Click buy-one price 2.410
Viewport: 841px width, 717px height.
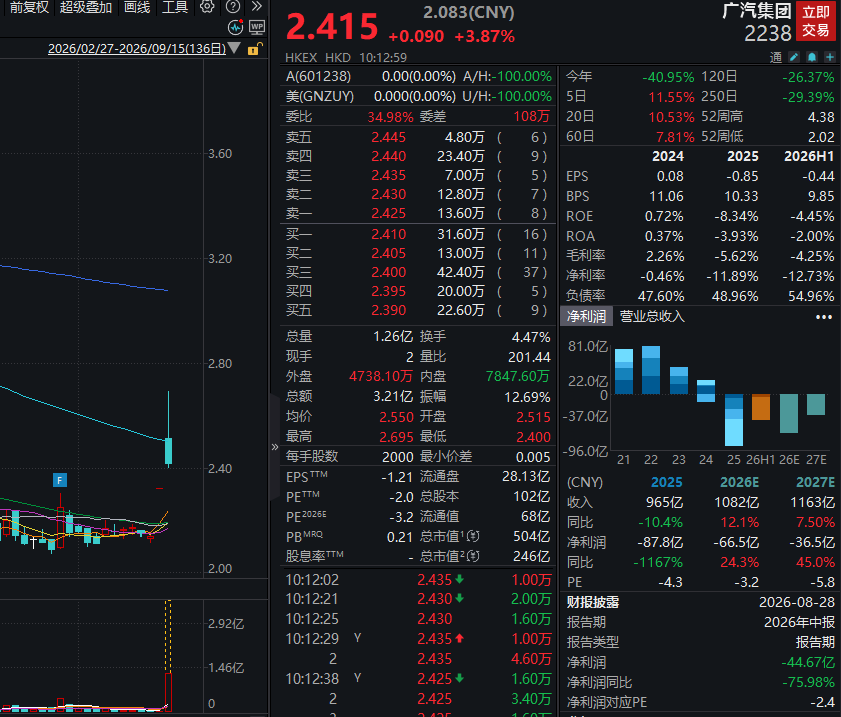coord(388,234)
